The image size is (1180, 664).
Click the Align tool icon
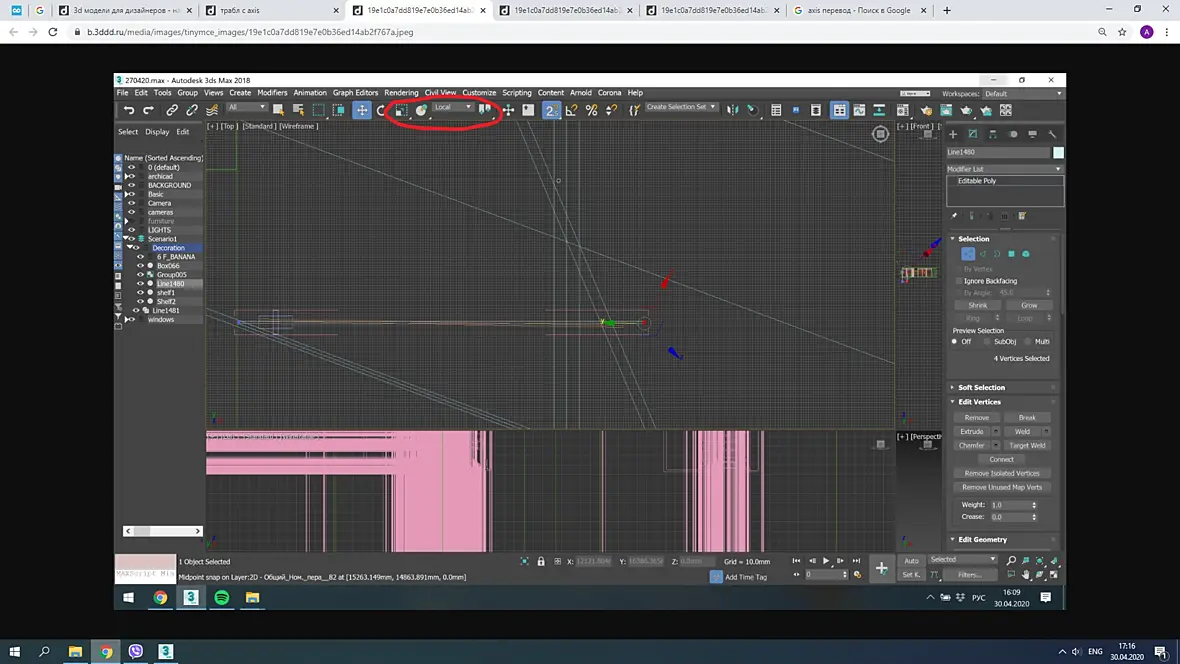(753, 111)
